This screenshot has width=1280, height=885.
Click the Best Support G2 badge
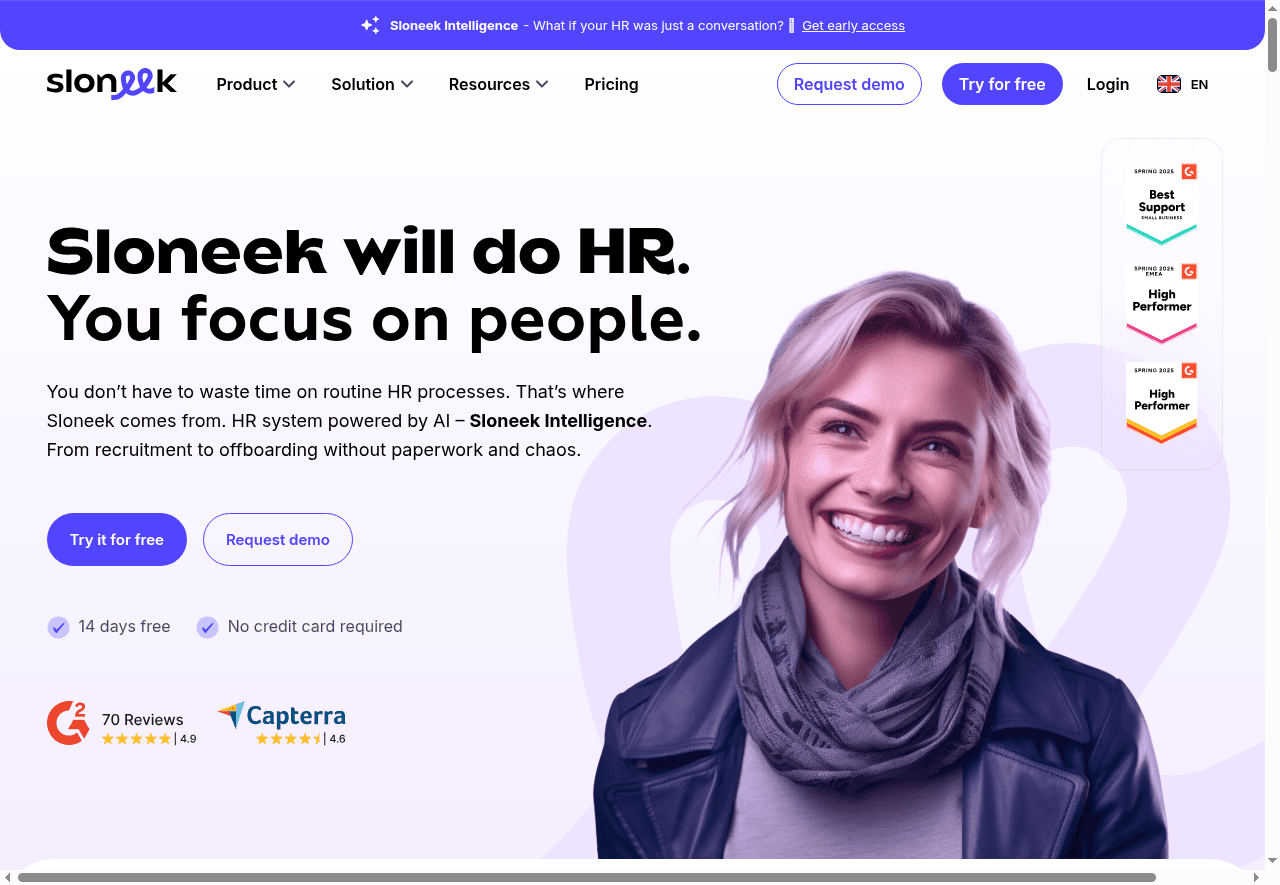(x=1162, y=204)
